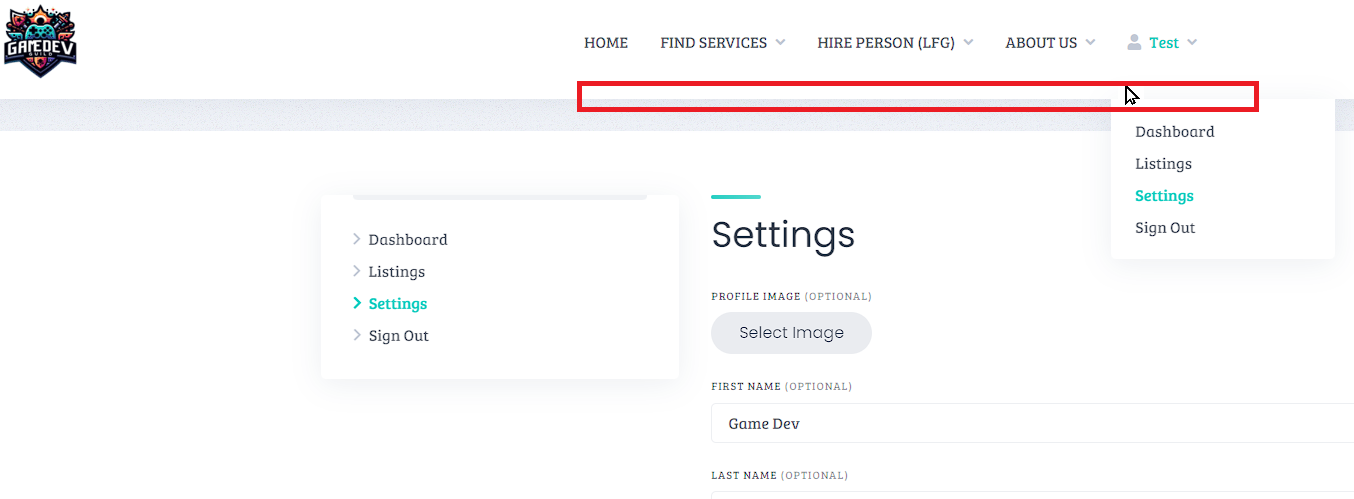Go to the HOME nav item
This screenshot has height=499, width=1354.
point(606,43)
